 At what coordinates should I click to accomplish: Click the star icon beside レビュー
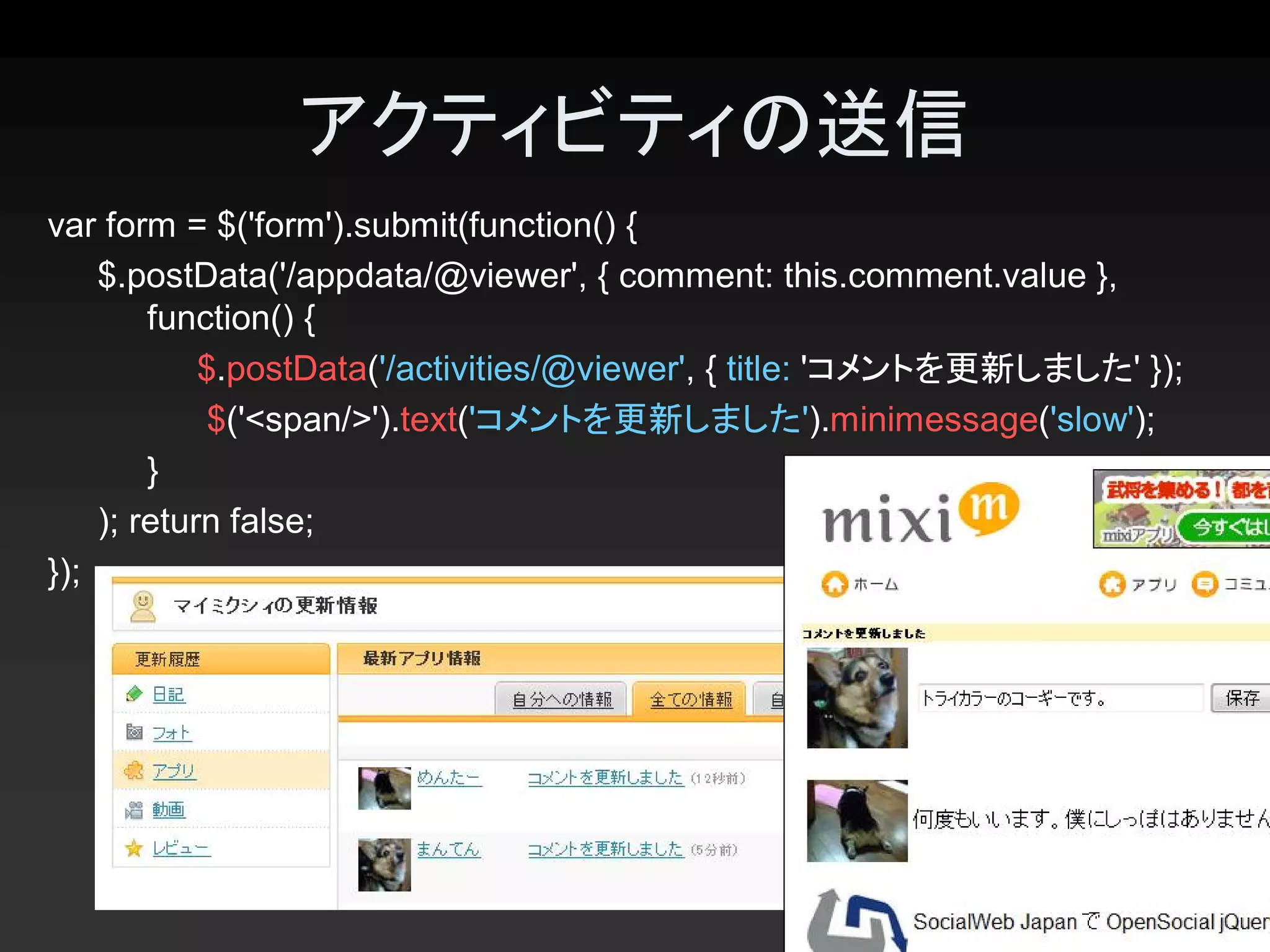[x=134, y=848]
